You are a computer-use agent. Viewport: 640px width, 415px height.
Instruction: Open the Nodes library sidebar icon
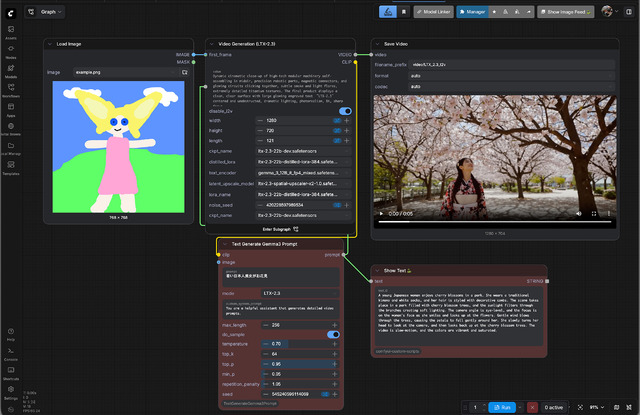[x=10, y=51]
